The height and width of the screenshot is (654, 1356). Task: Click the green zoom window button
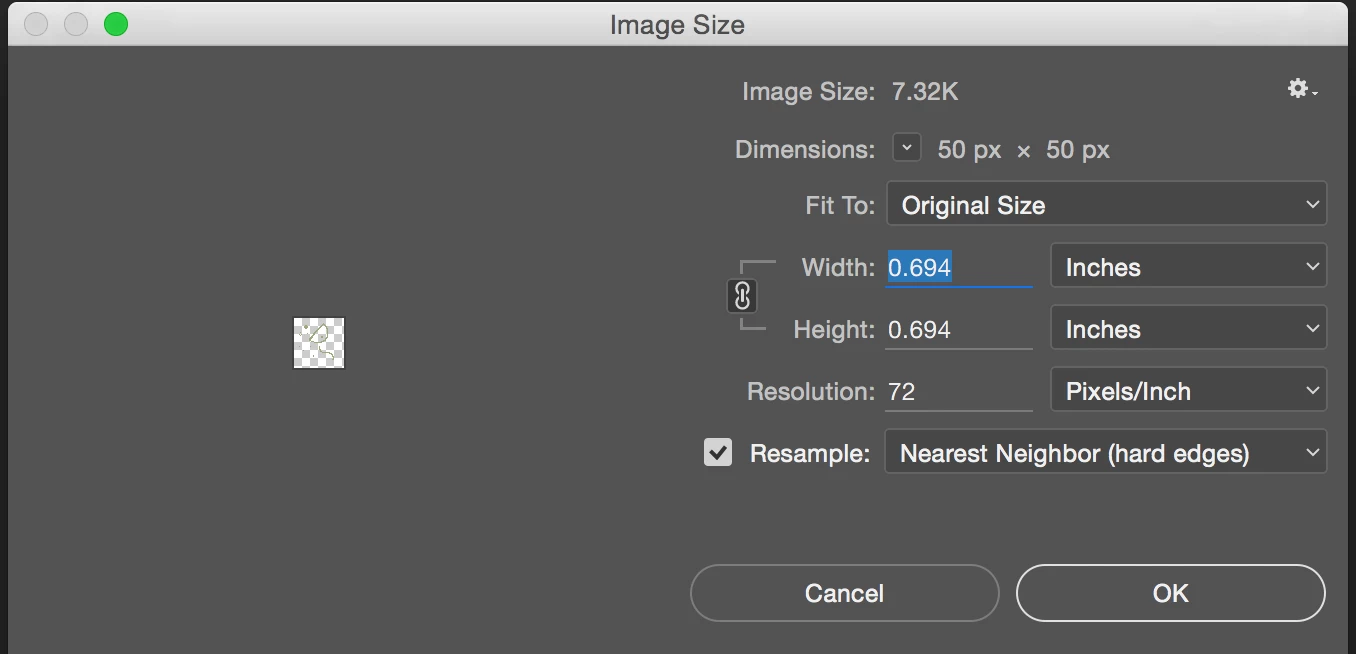coord(116,24)
